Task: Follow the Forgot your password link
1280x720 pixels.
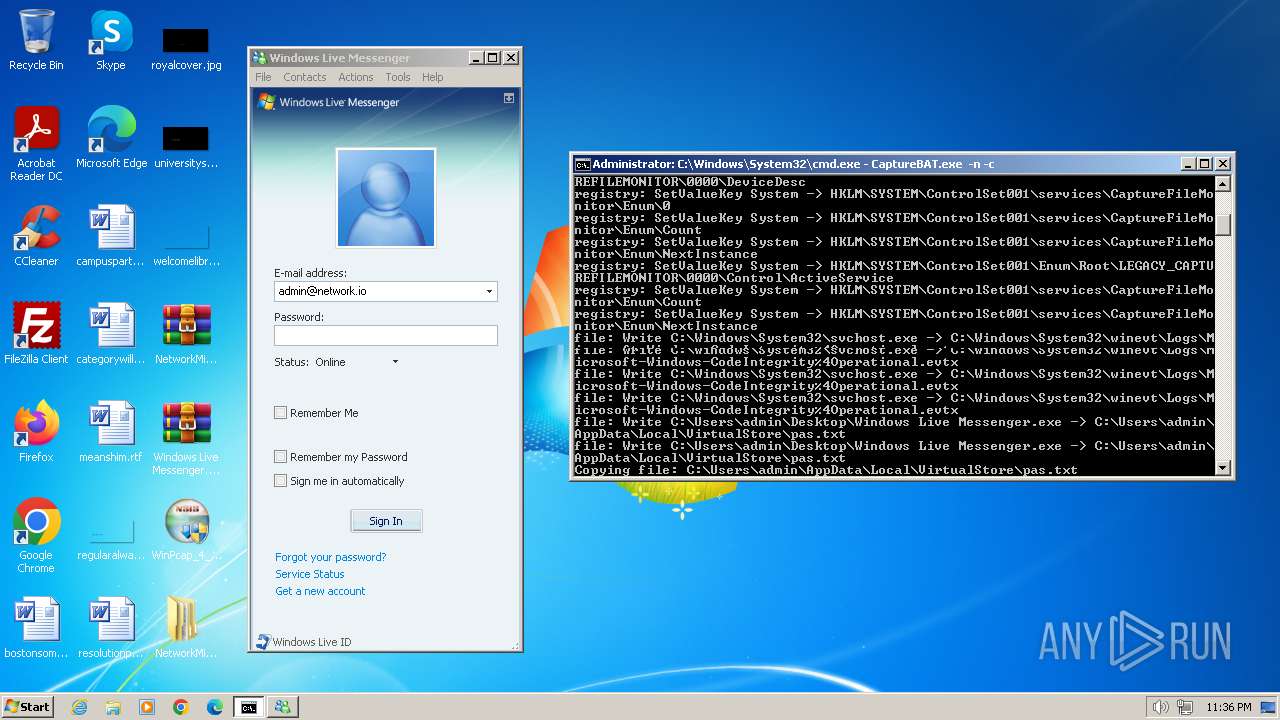Action: pyautogui.click(x=330, y=557)
